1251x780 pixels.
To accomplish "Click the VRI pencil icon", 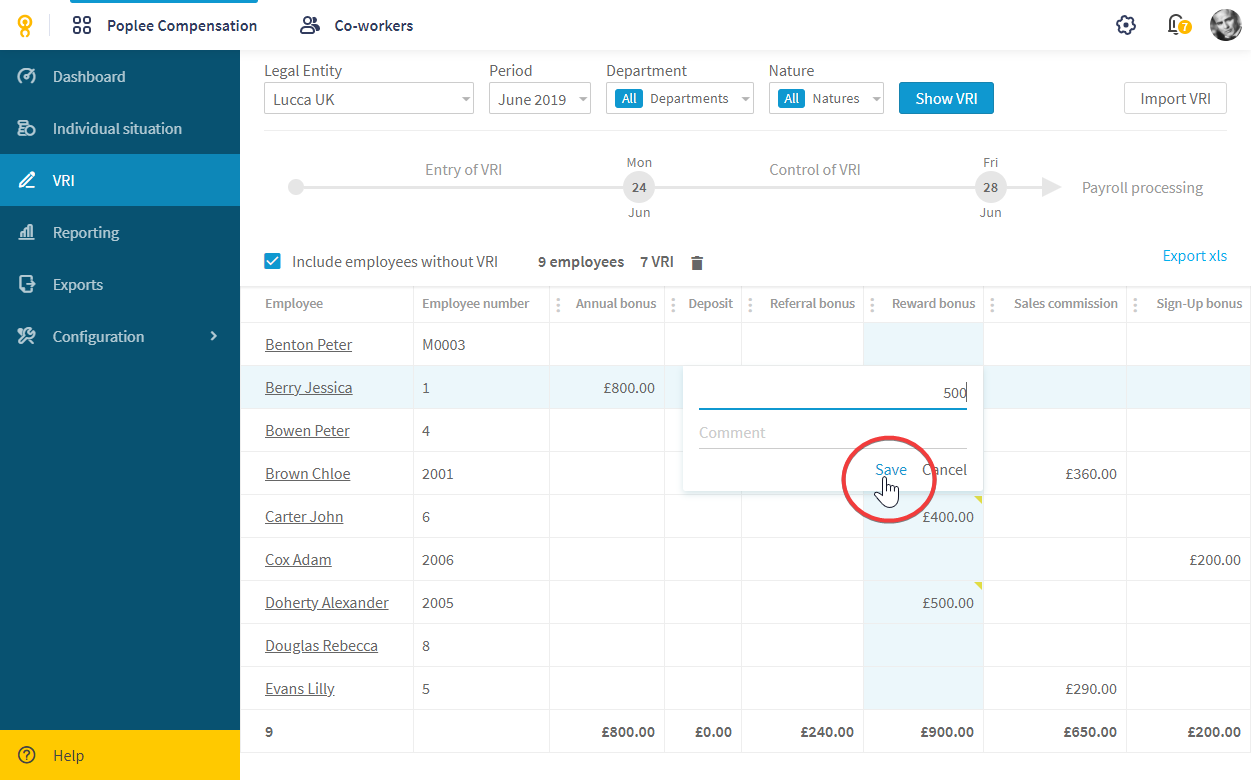I will [x=27, y=180].
